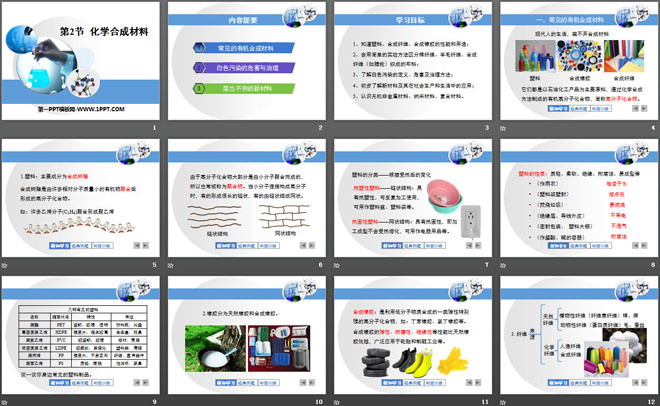
Task: Select slide 1 titled 第2节 化学合成材料
Action: (81, 61)
